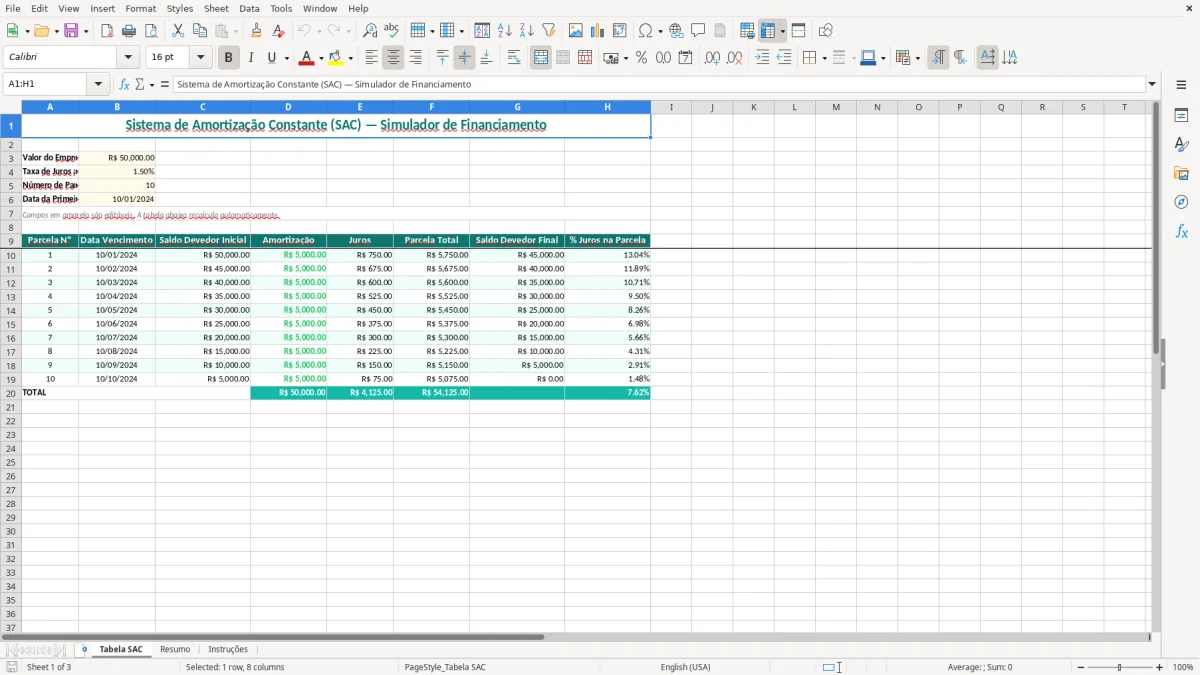Click the Save document icon
1200x675 pixels.
point(71,31)
